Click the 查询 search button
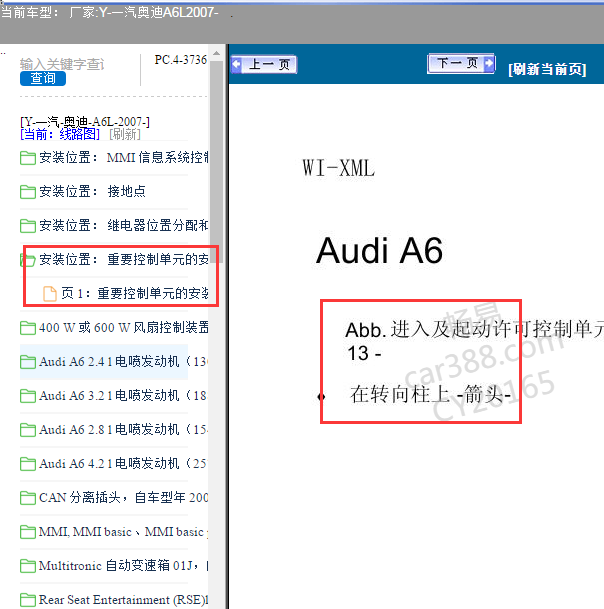This screenshot has height=609, width=604. click(x=43, y=78)
